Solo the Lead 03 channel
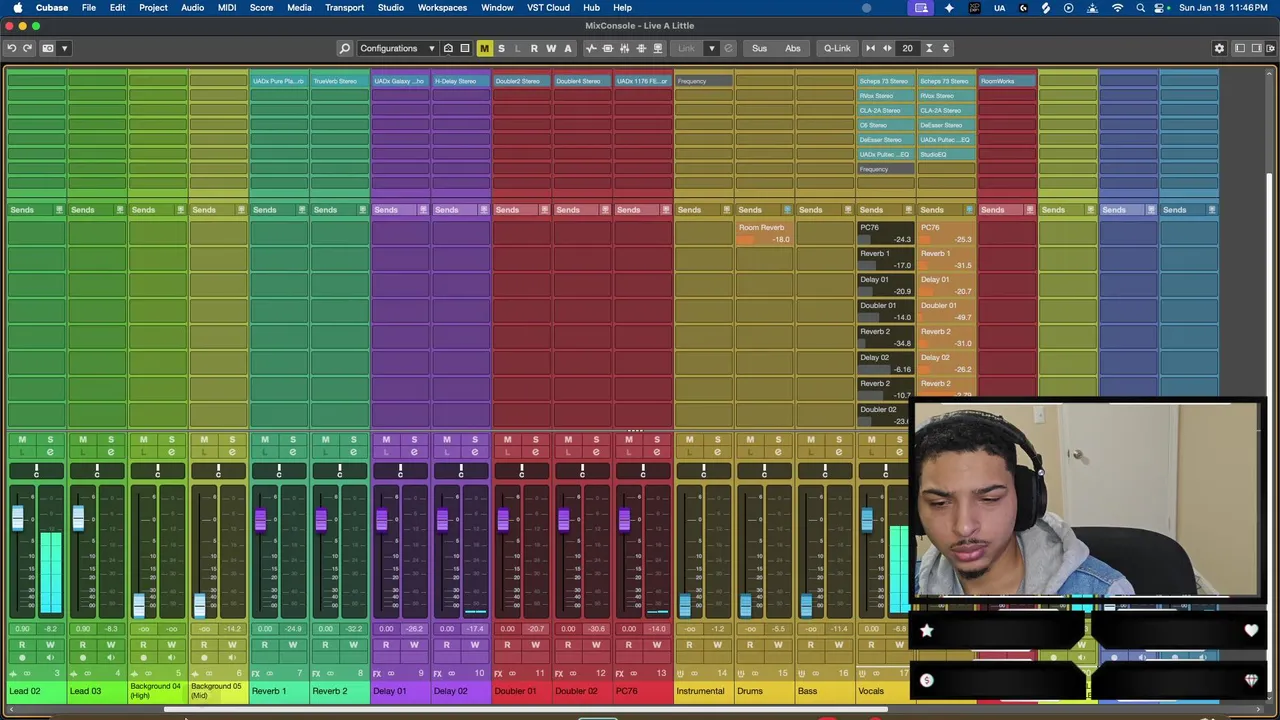The image size is (1280, 720). tap(111, 440)
